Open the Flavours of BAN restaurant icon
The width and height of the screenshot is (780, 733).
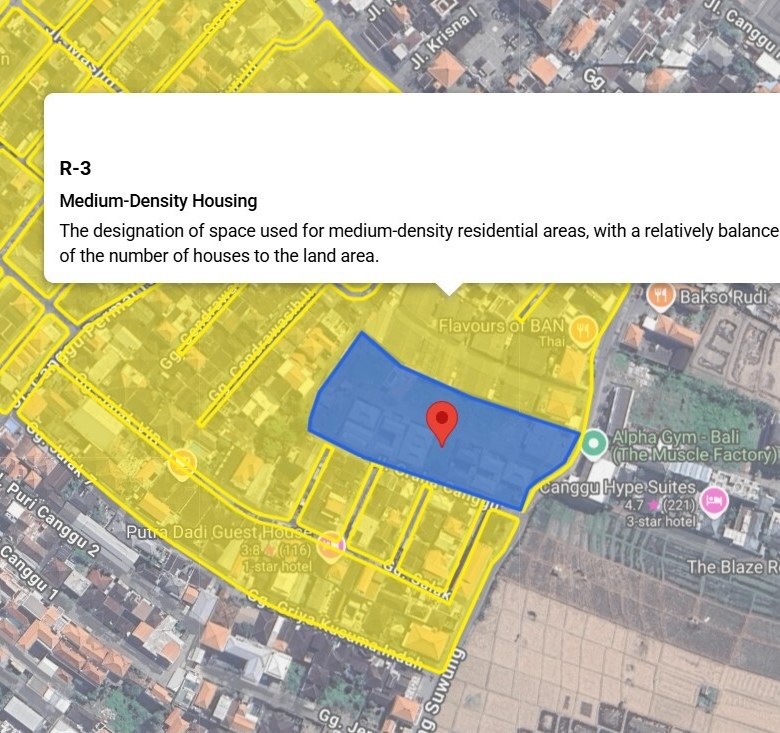pos(583,329)
